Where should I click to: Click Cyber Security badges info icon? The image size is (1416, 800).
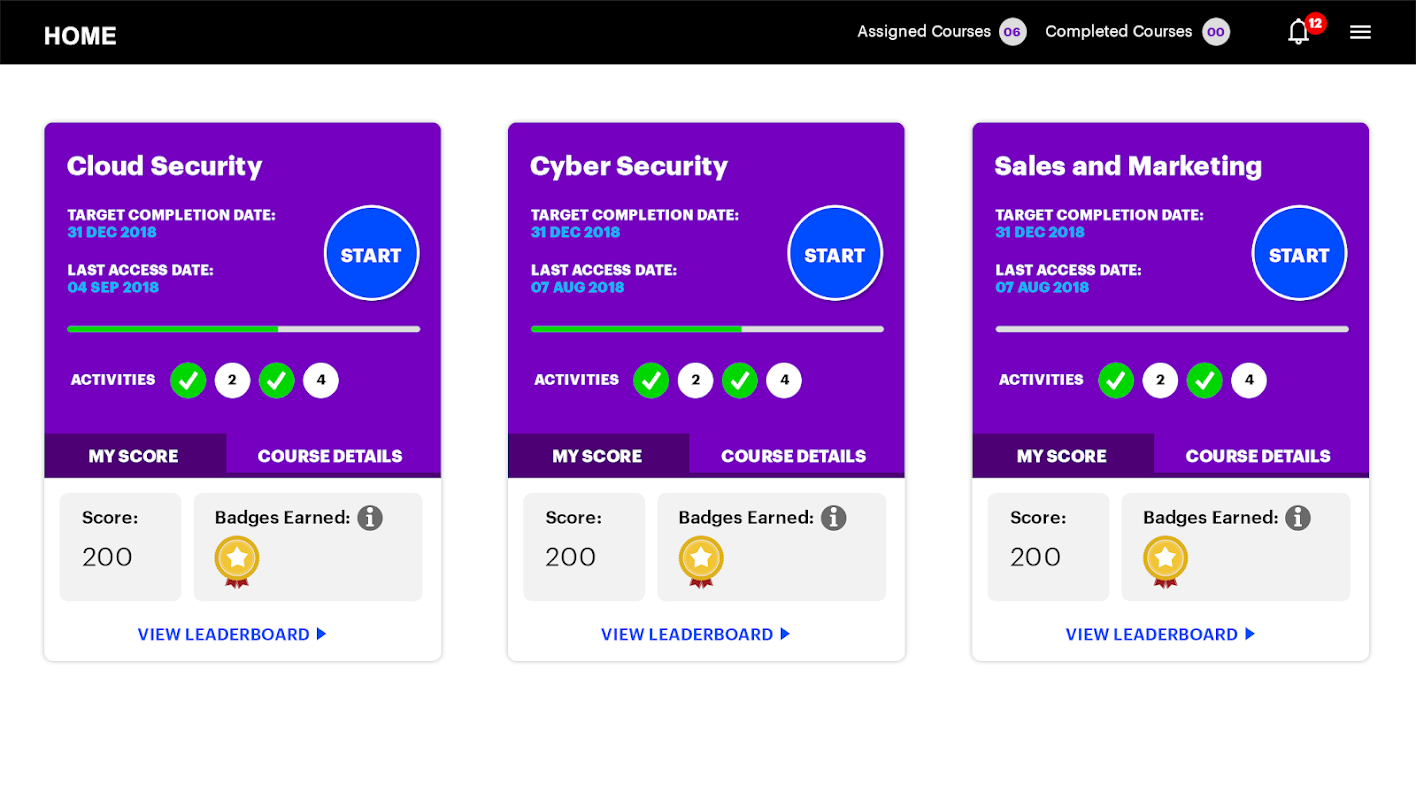(x=833, y=518)
